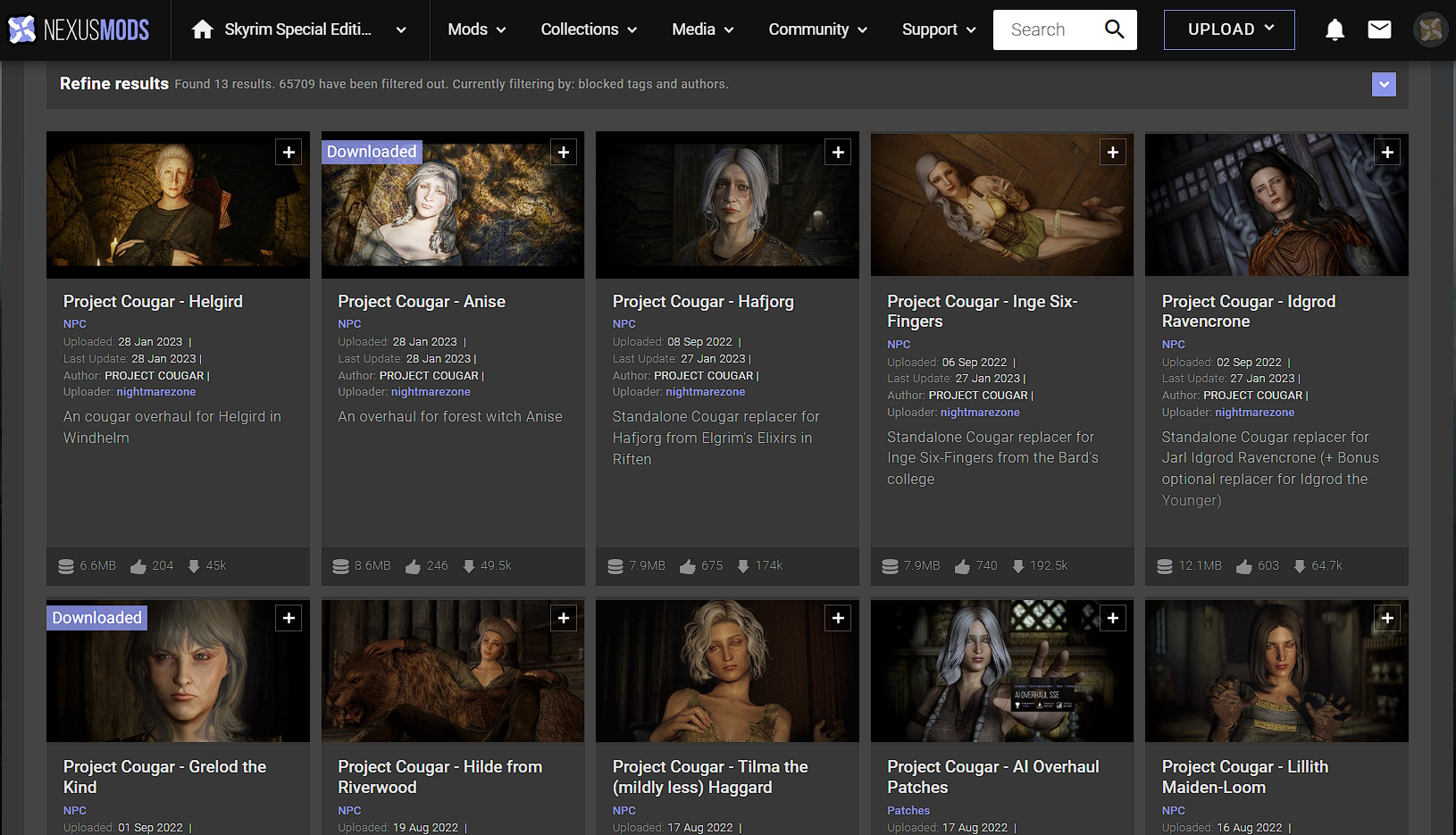Open nightmarezone uploader link on Hafjorg card

(x=706, y=392)
